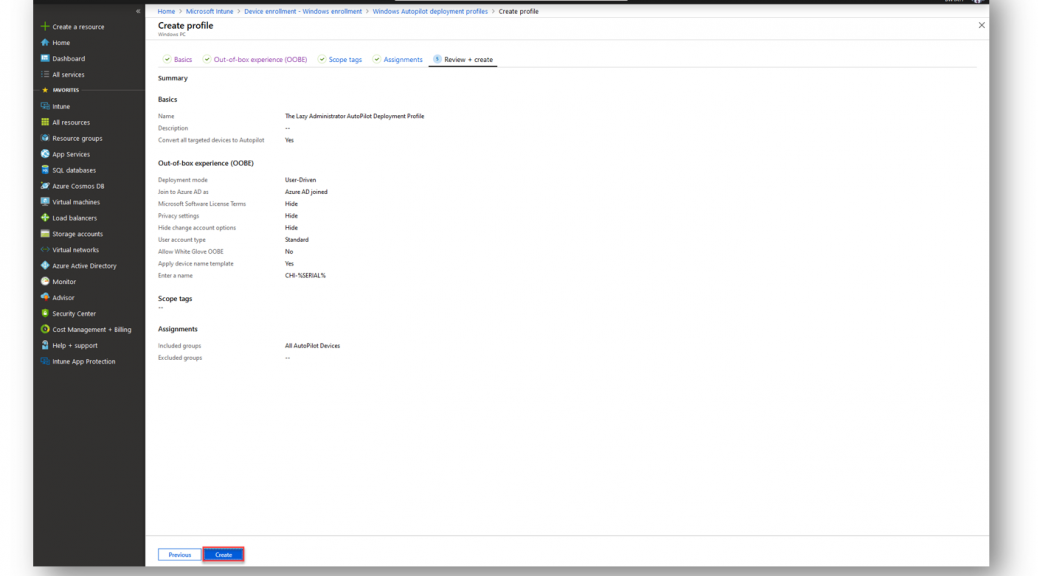
Task: Open the App Services icon
Action: click(45, 154)
